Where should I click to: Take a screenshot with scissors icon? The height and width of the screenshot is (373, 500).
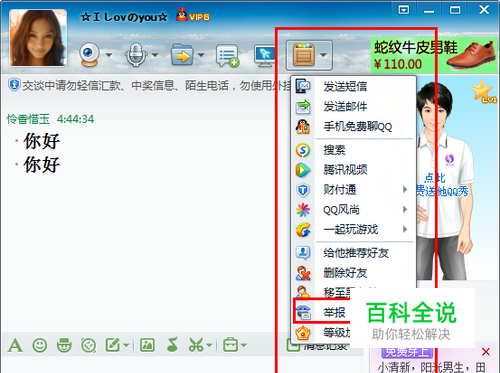196,345
